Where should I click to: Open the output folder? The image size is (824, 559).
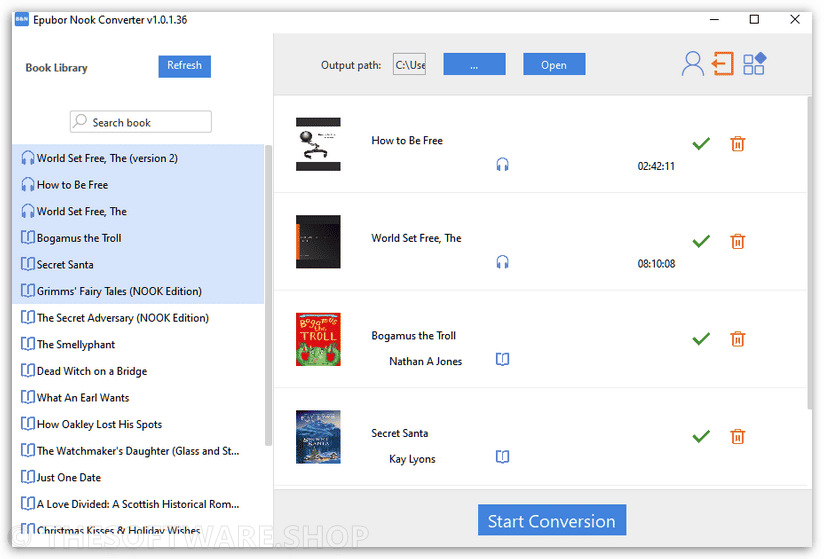tap(554, 64)
